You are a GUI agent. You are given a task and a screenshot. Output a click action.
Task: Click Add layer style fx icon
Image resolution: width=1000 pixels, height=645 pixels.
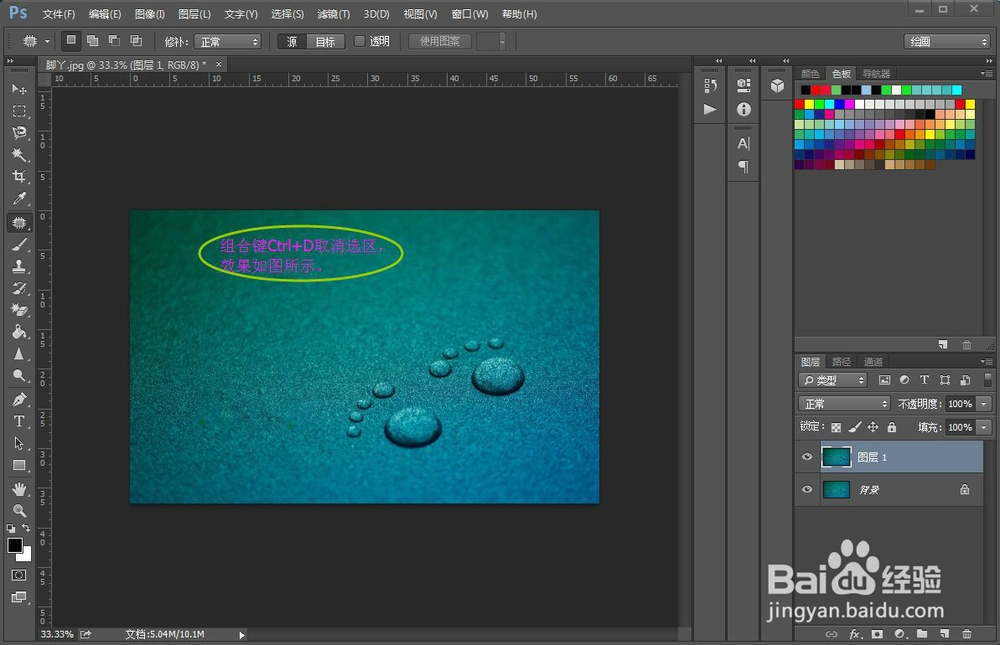[x=856, y=634]
